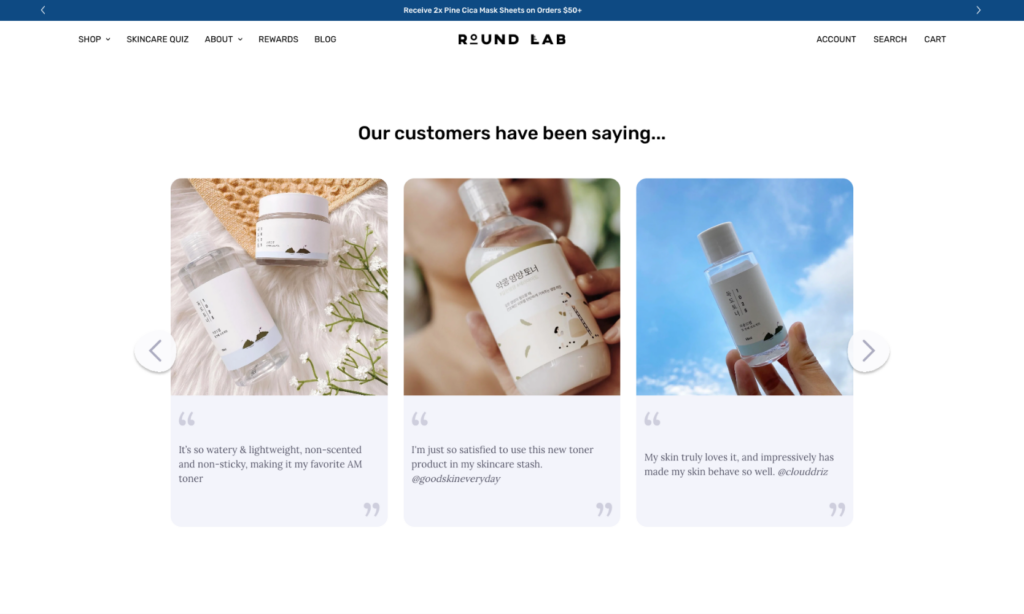1024x614 pixels.
Task: Open the toner and cream jar photo
Action: [280, 287]
